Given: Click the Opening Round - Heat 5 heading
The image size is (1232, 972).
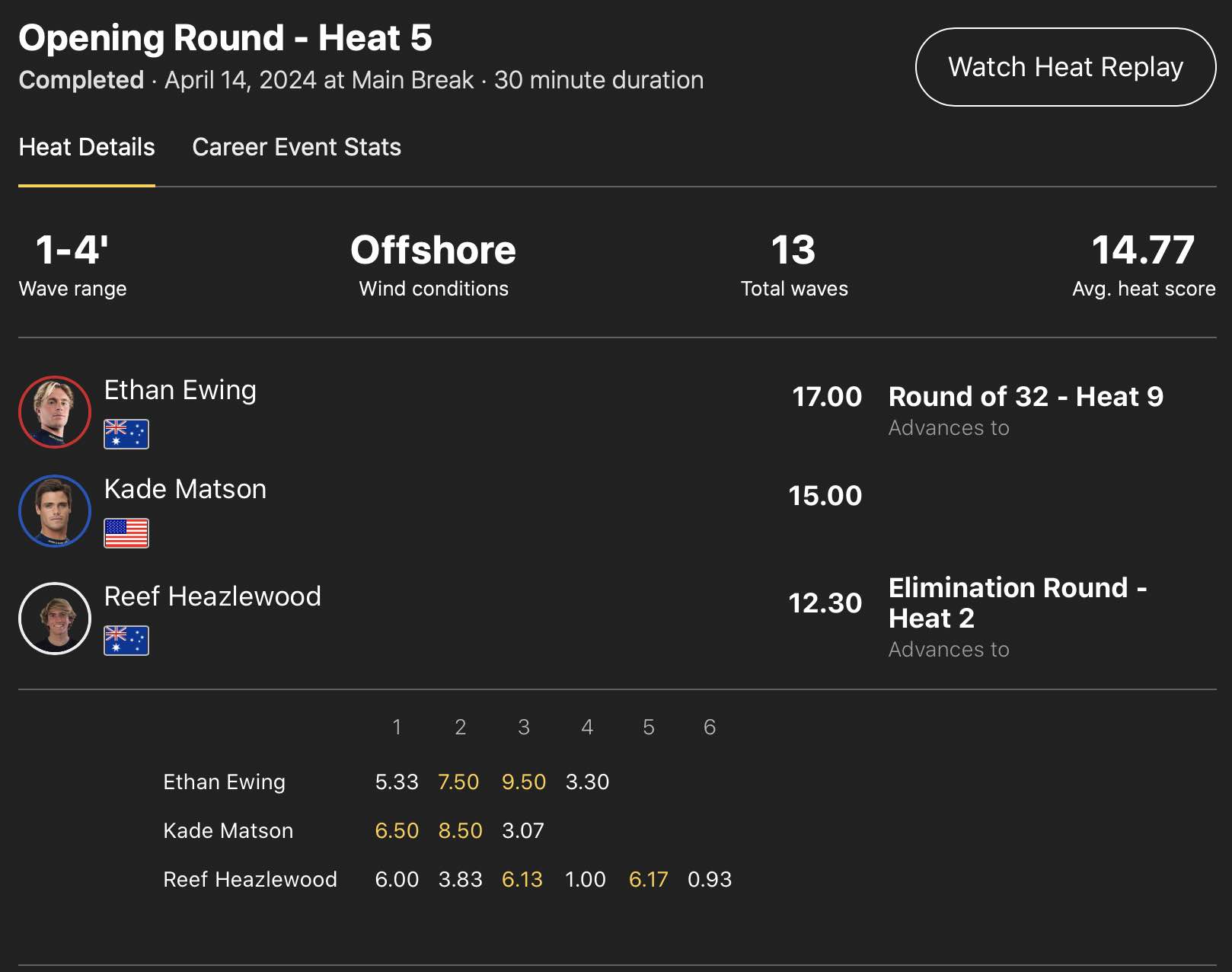Looking at the screenshot, I should point(225,38).
